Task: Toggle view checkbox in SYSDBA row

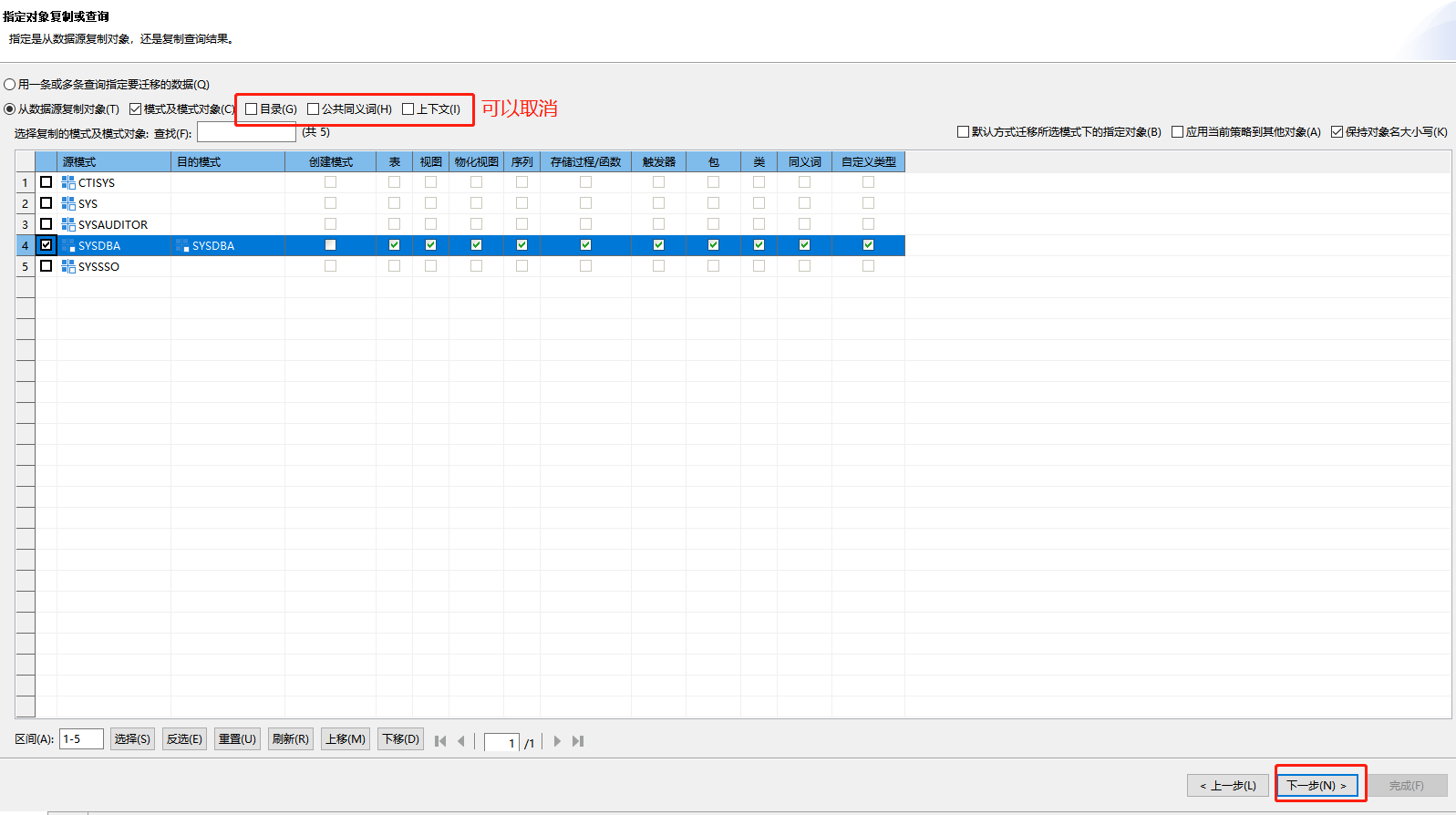Action: click(430, 244)
